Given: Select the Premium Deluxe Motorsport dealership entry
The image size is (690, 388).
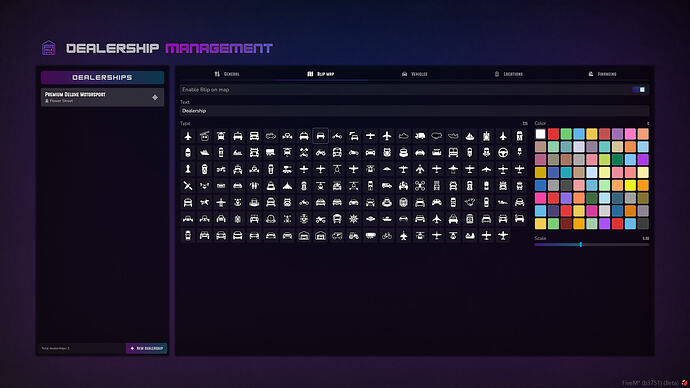Looking at the screenshot, I should click(x=103, y=97).
